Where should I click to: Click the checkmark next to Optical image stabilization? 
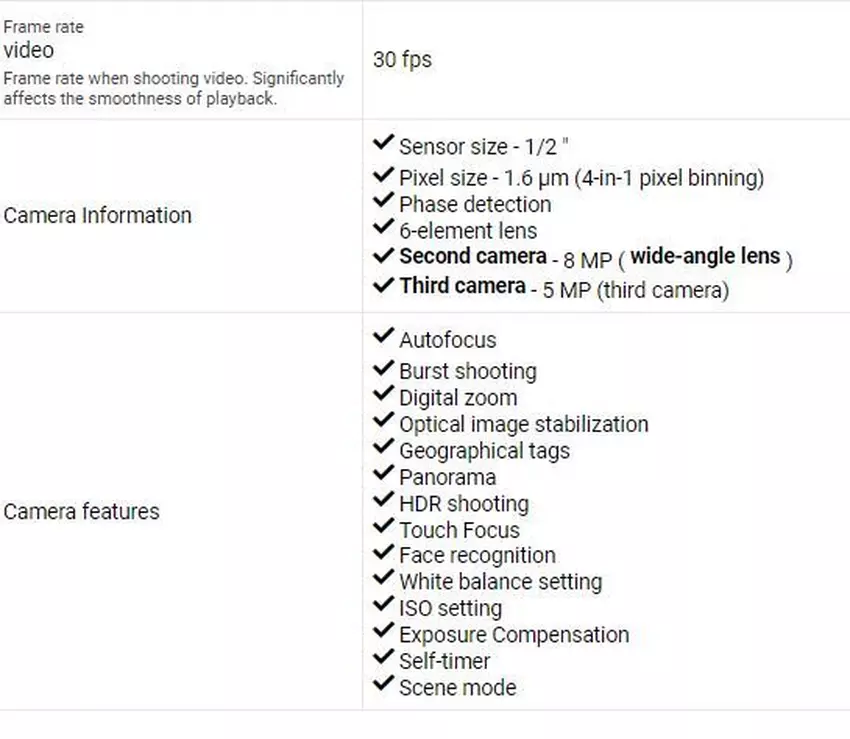(x=383, y=422)
